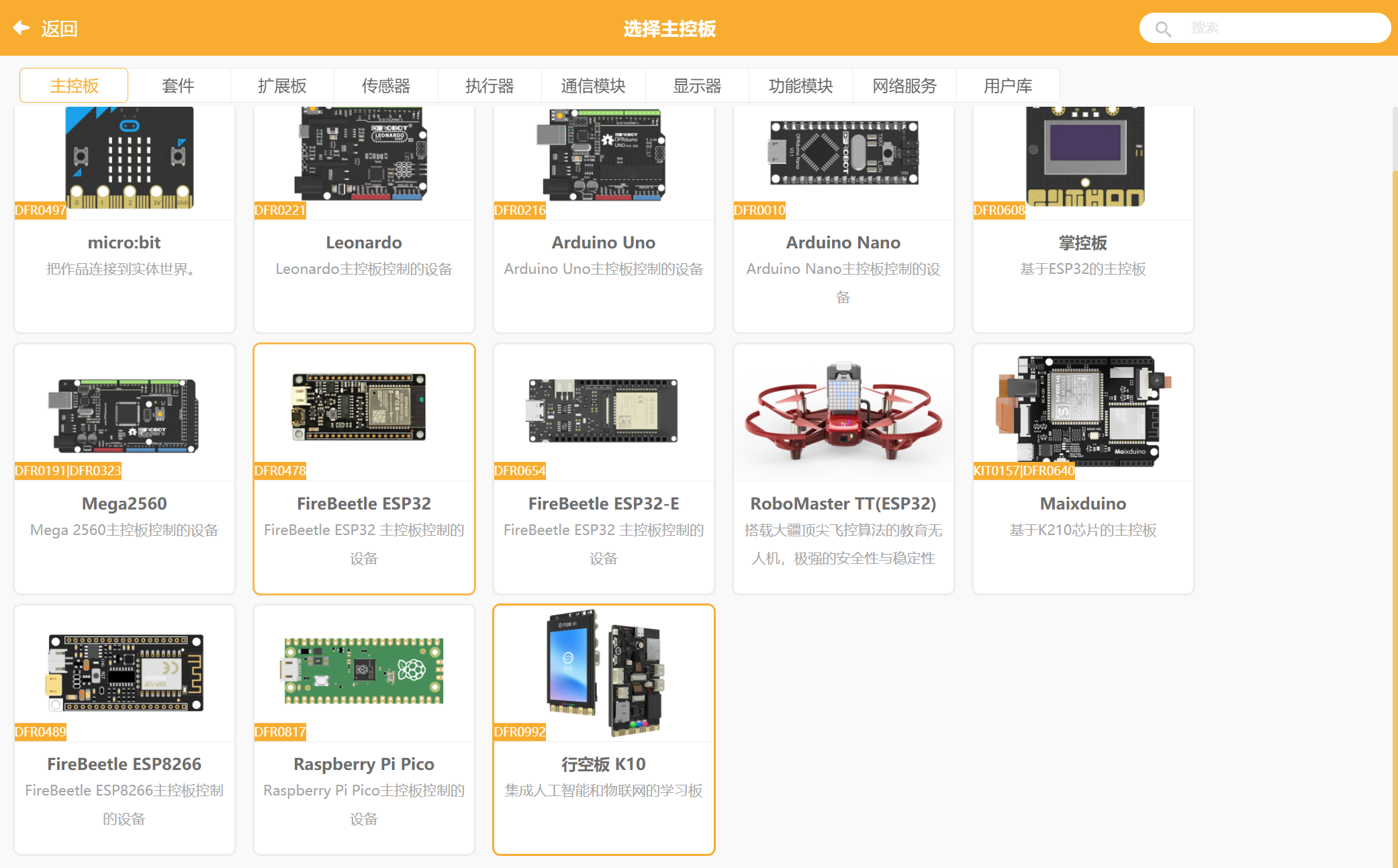Open the 传感器 tab
The height and width of the screenshot is (868, 1398).
pos(385,86)
